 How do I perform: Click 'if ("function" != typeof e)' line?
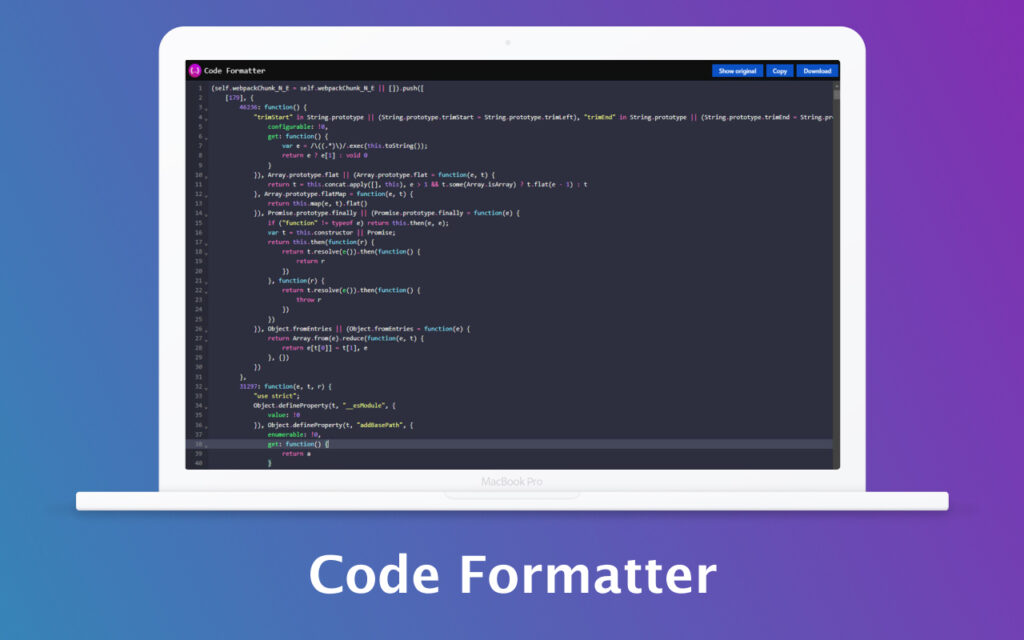pyautogui.click(x=358, y=223)
